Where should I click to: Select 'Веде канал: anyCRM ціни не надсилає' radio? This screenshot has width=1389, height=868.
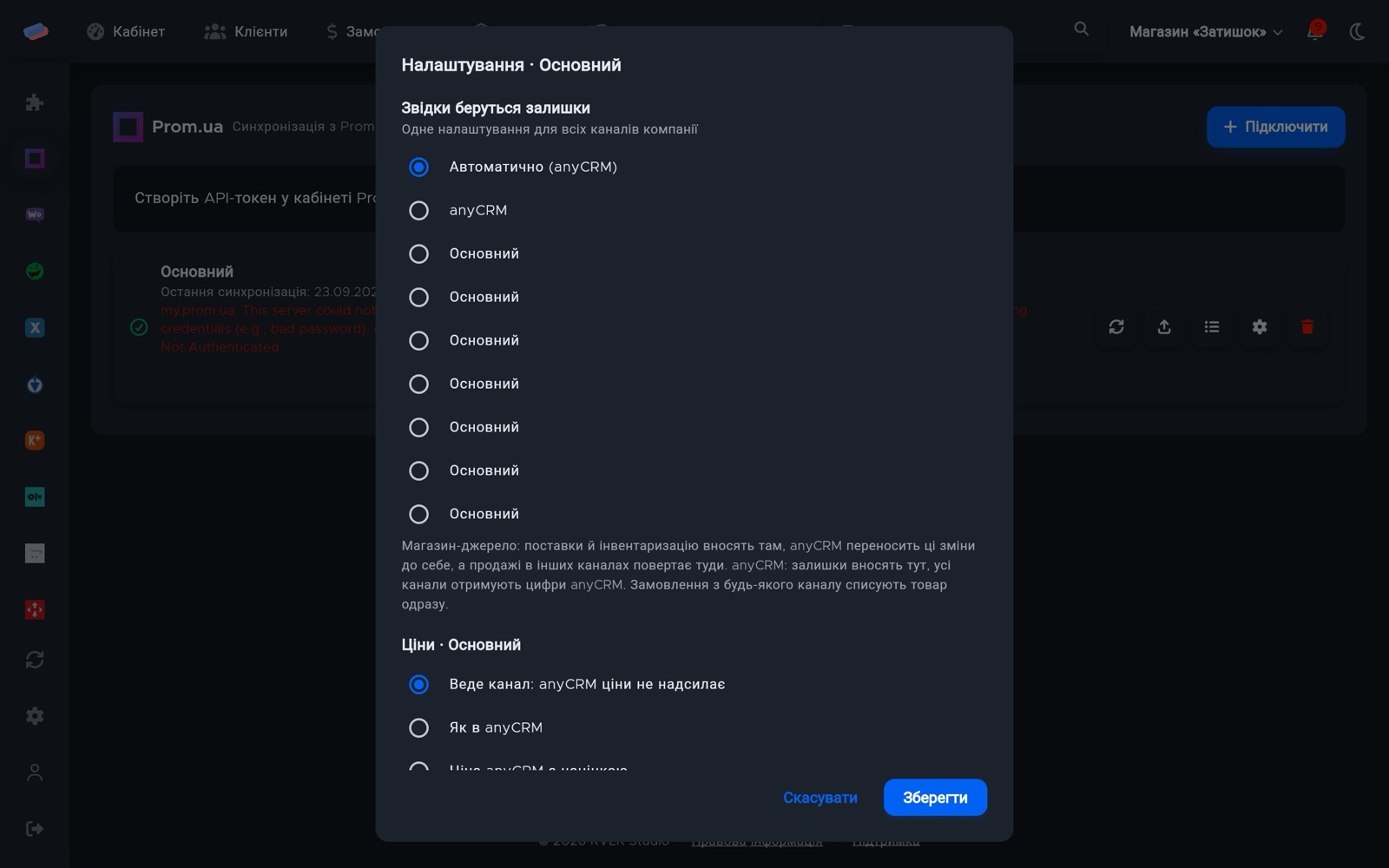coord(418,684)
